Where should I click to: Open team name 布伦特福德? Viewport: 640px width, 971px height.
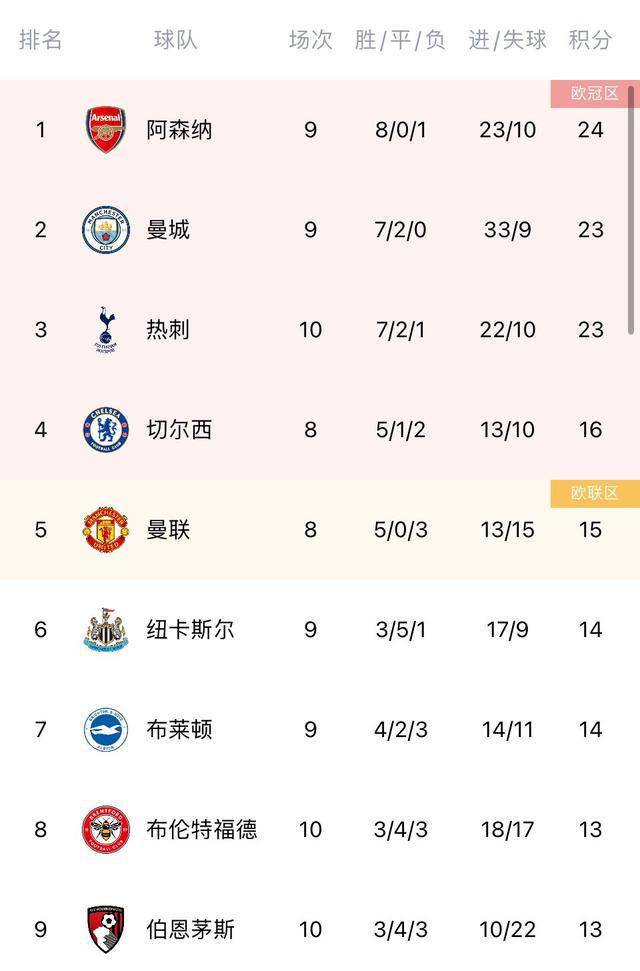[202, 830]
